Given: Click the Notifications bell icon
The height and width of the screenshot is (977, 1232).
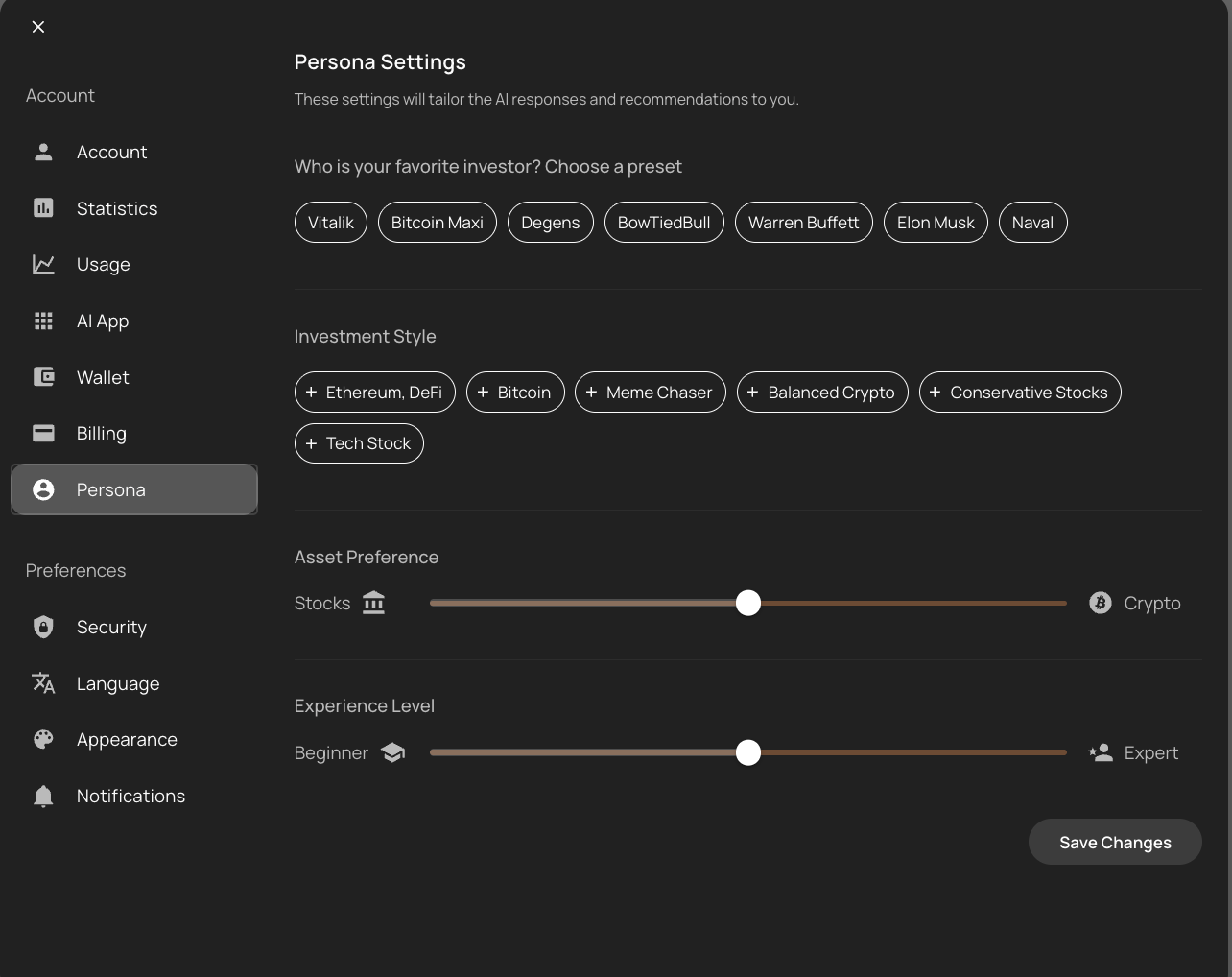Looking at the screenshot, I should click(x=43, y=797).
